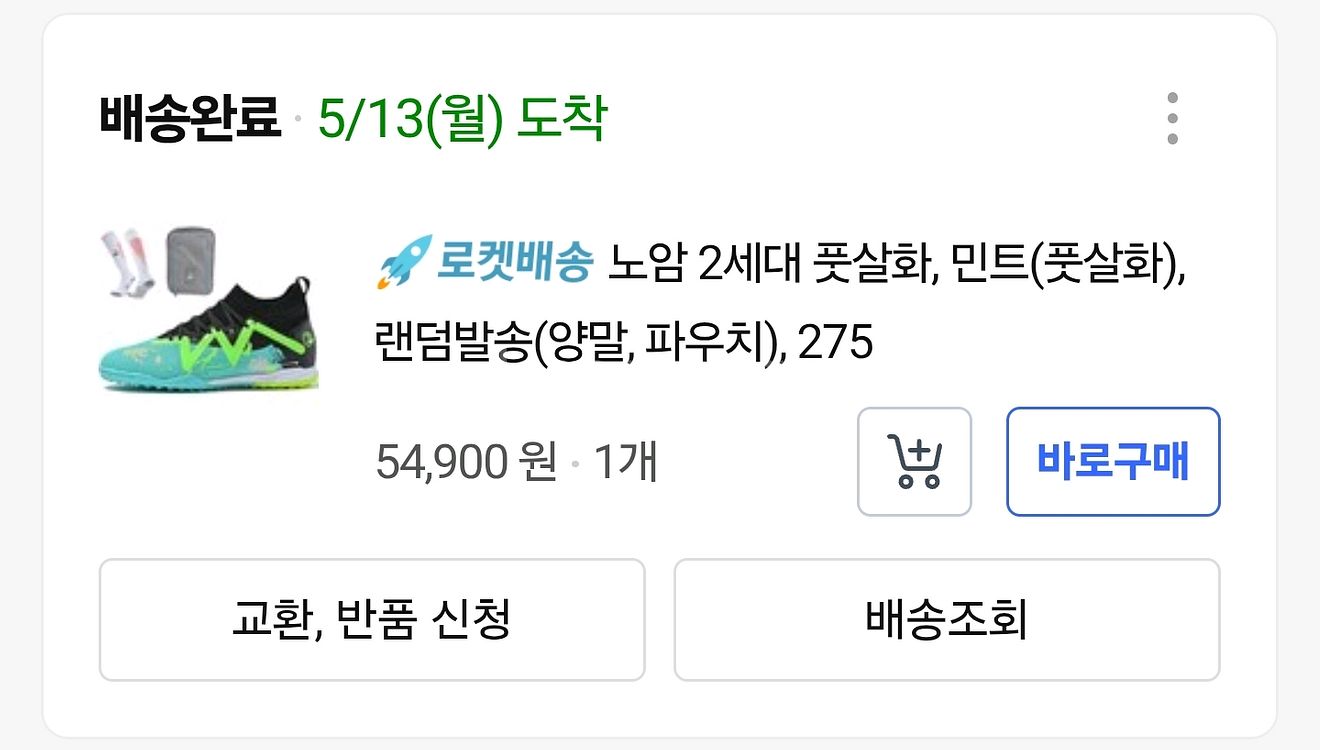Click the 배송완료 status heading
Image resolution: width=1320 pixels, height=750 pixels.
[x=189, y=120]
